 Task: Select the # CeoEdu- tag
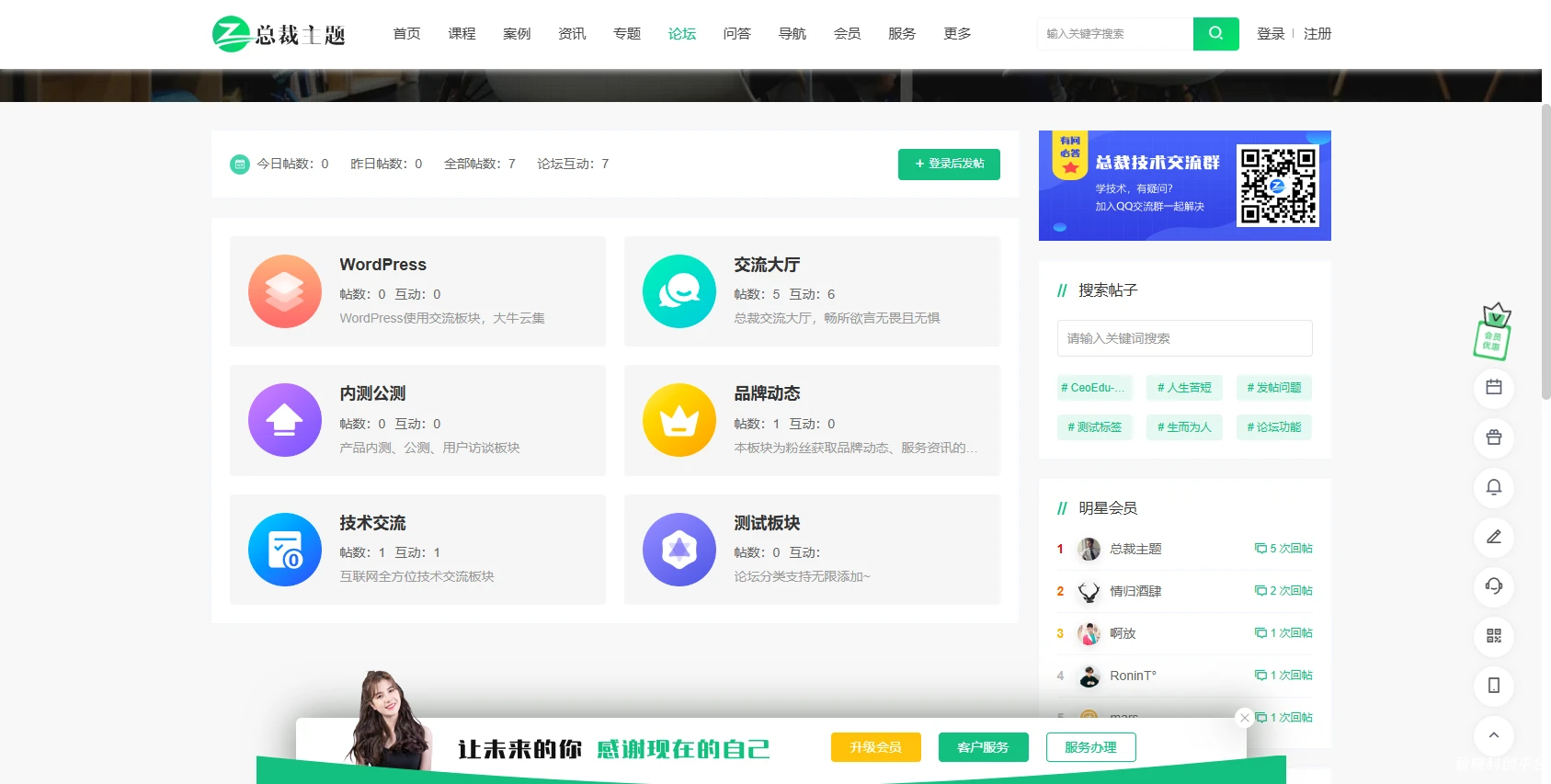1094,388
